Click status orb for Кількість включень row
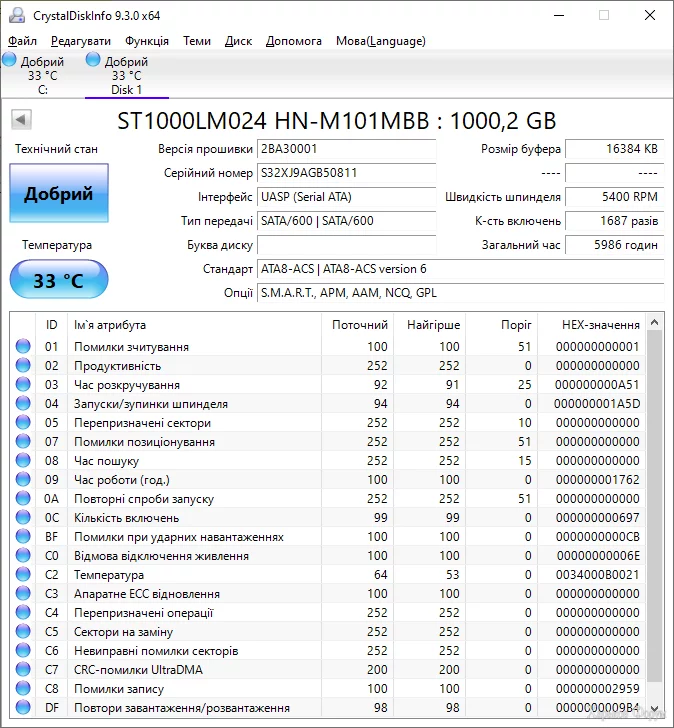The image size is (674, 728). tap(23, 517)
